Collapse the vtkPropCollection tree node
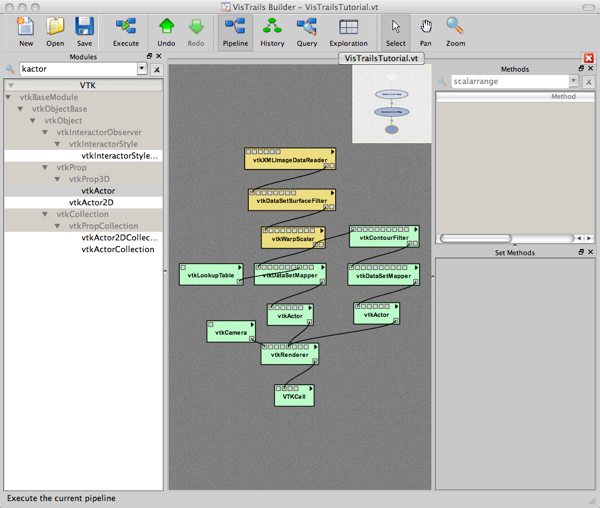600x508 pixels. point(57,226)
